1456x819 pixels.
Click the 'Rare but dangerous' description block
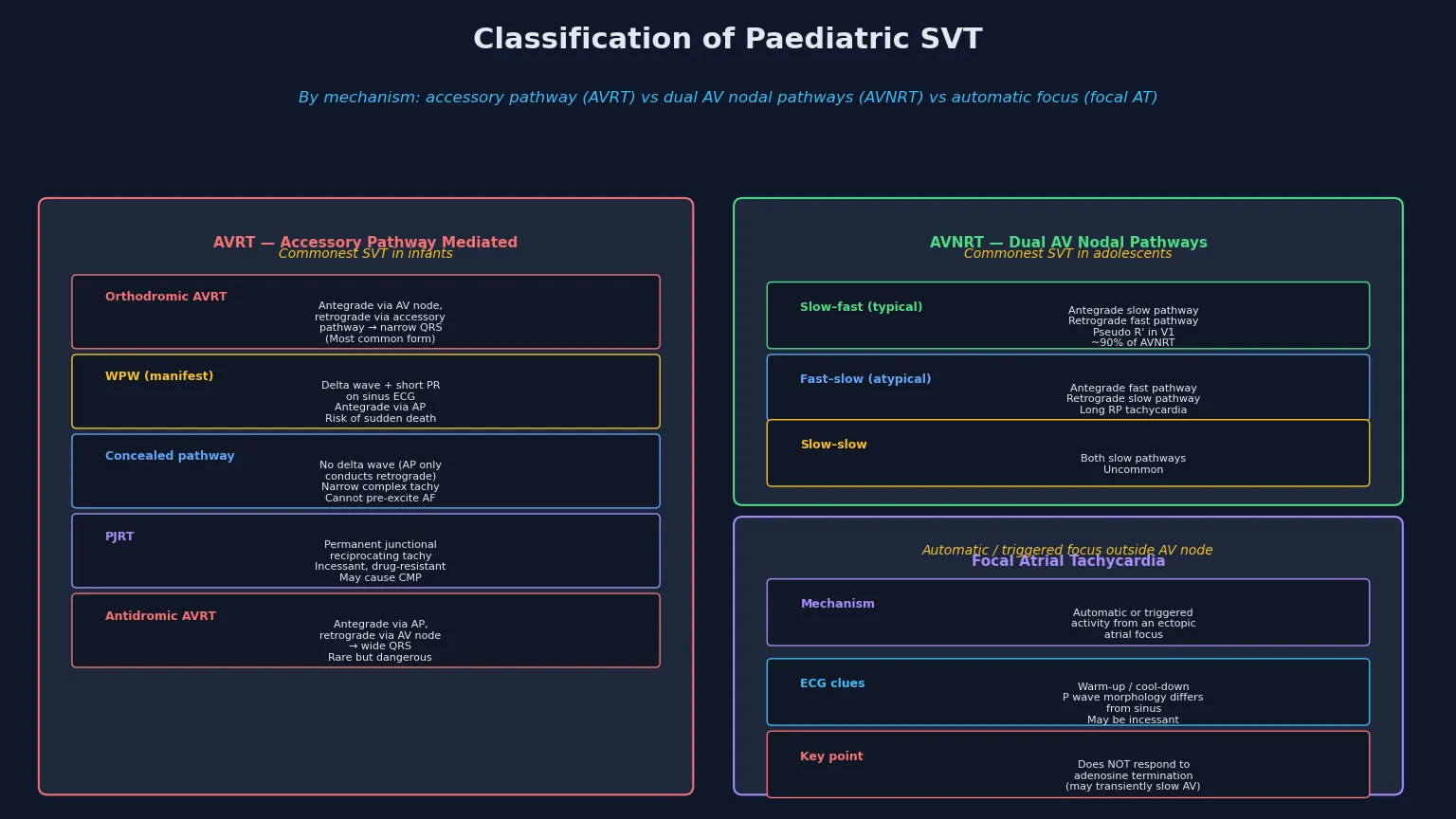pos(380,641)
